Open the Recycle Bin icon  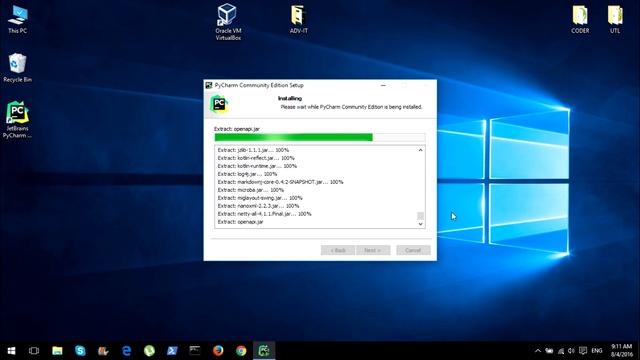pyautogui.click(x=17, y=68)
